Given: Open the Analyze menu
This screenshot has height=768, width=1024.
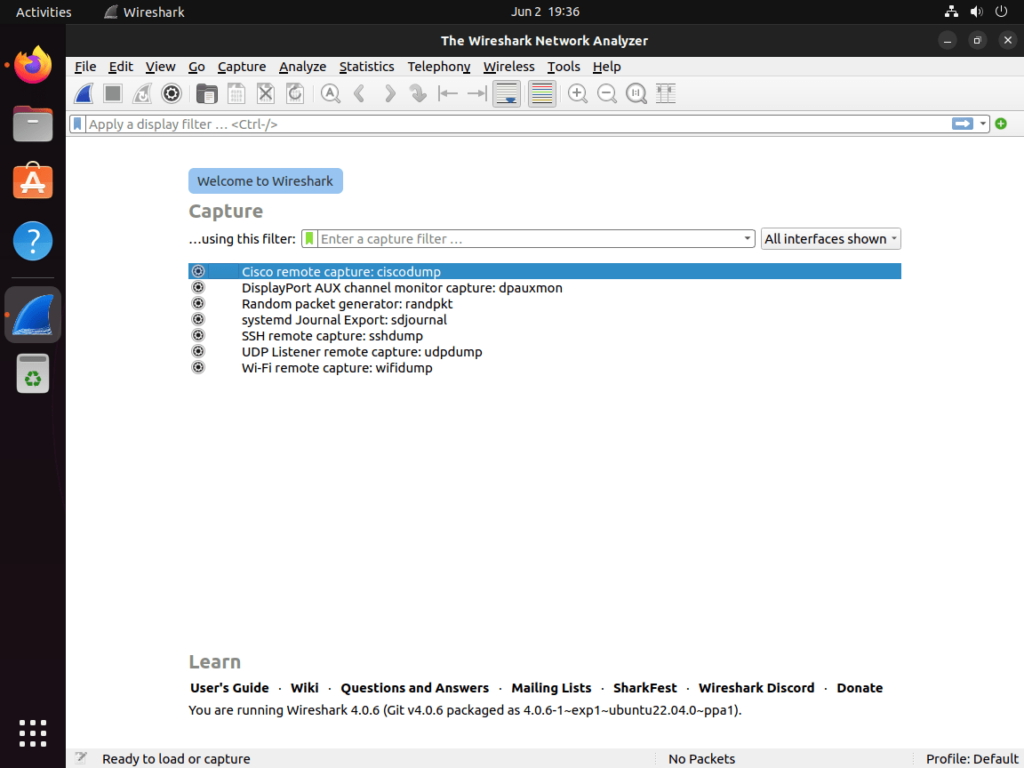Looking at the screenshot, I should [302, 67].
